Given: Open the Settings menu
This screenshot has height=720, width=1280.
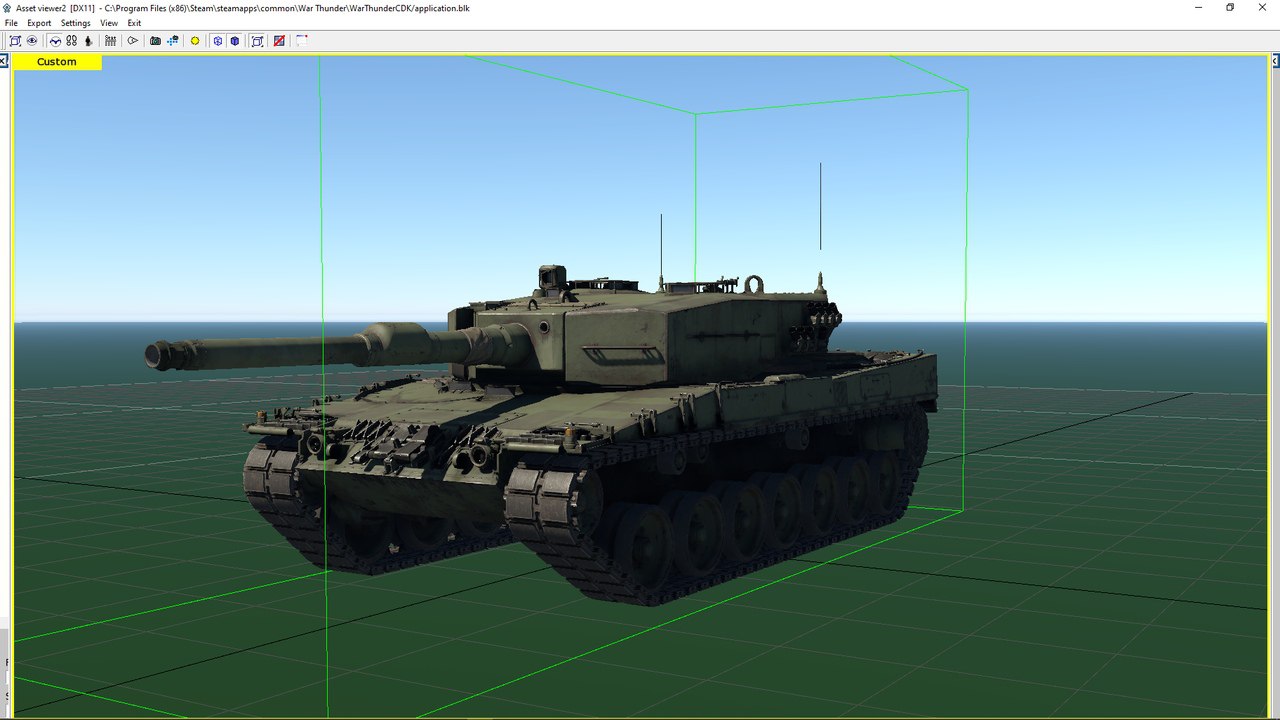Looking at the screenshot, I should (x=75, y=23).
